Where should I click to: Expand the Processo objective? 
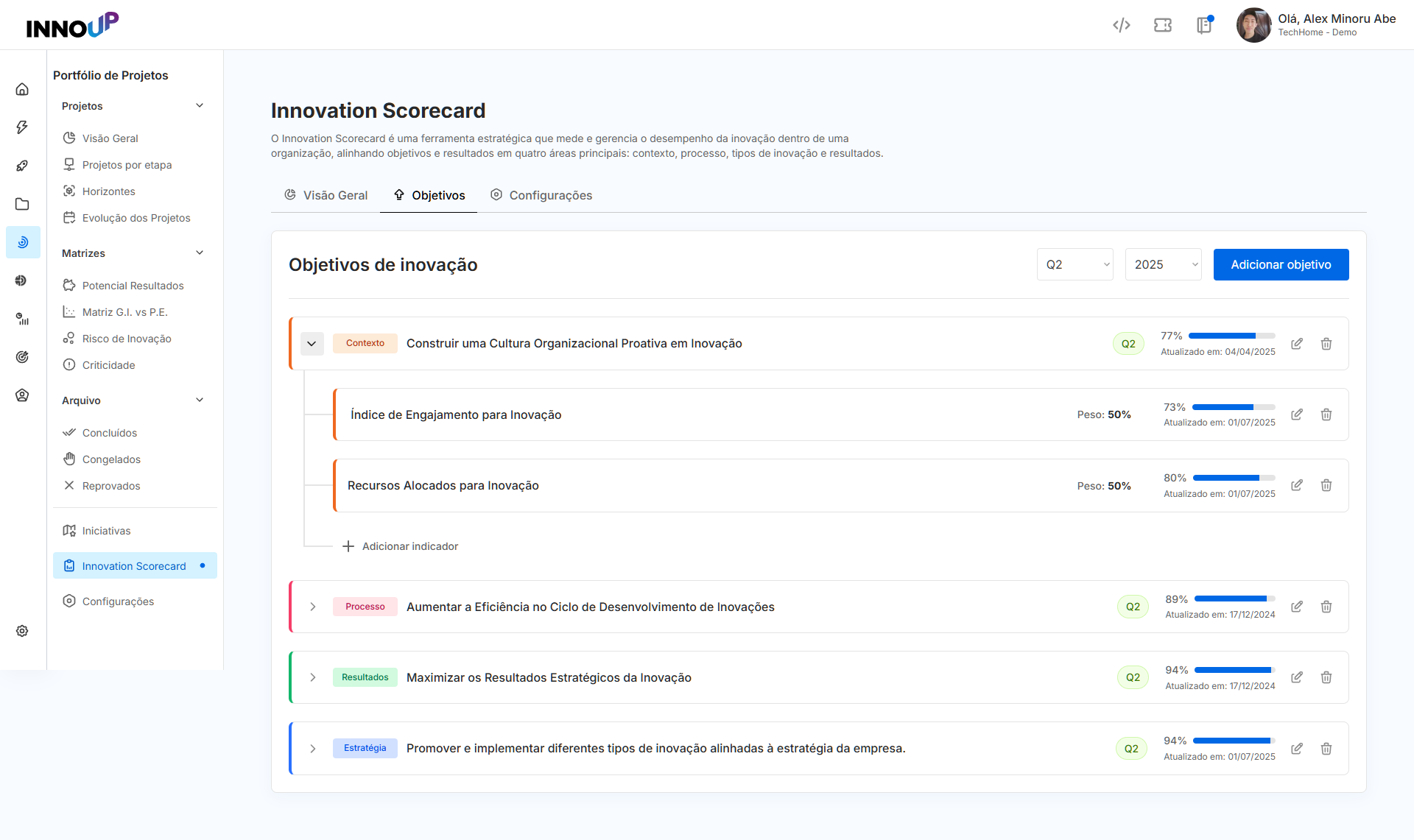pyautogui.click(x=313, y=607)
